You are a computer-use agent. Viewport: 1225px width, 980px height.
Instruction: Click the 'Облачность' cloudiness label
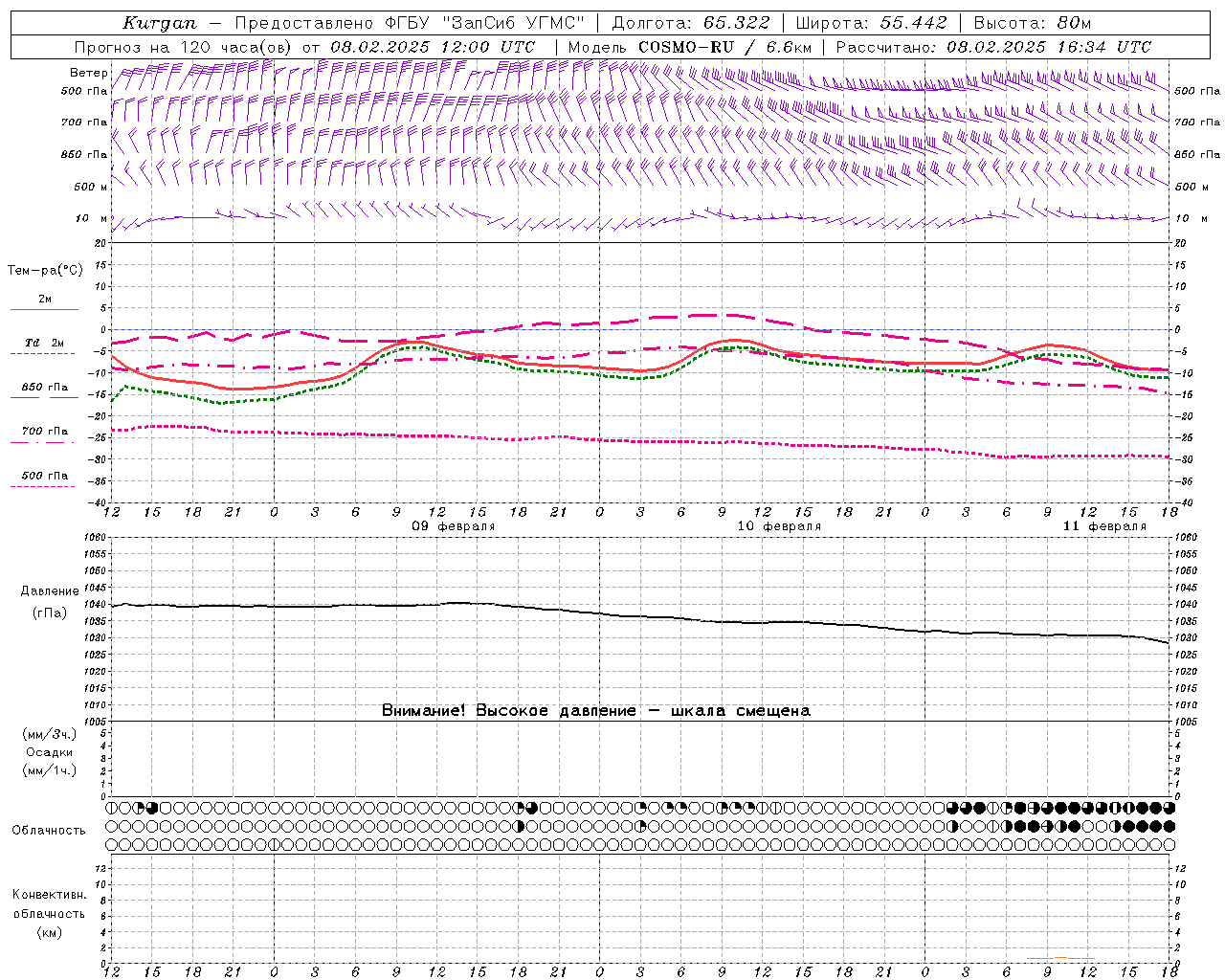tap(48, 831)
